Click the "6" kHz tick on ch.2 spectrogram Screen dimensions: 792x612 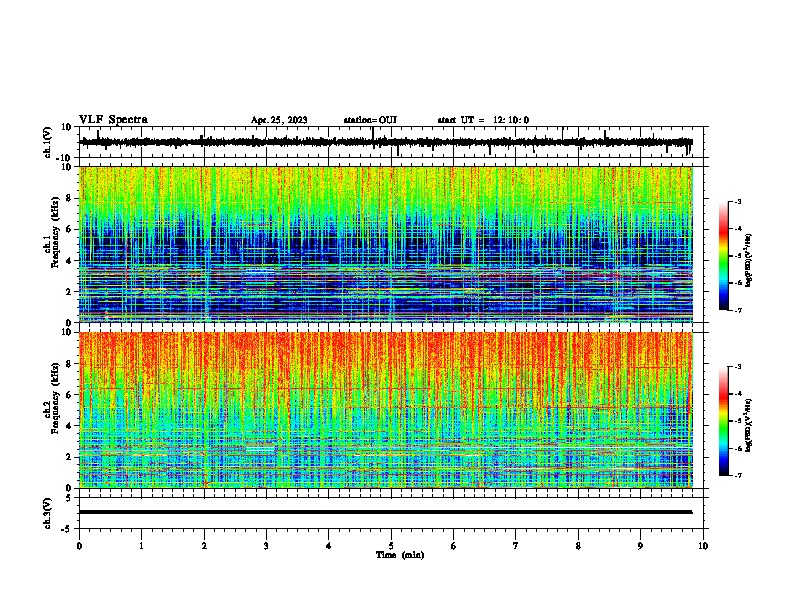point(69,395)
